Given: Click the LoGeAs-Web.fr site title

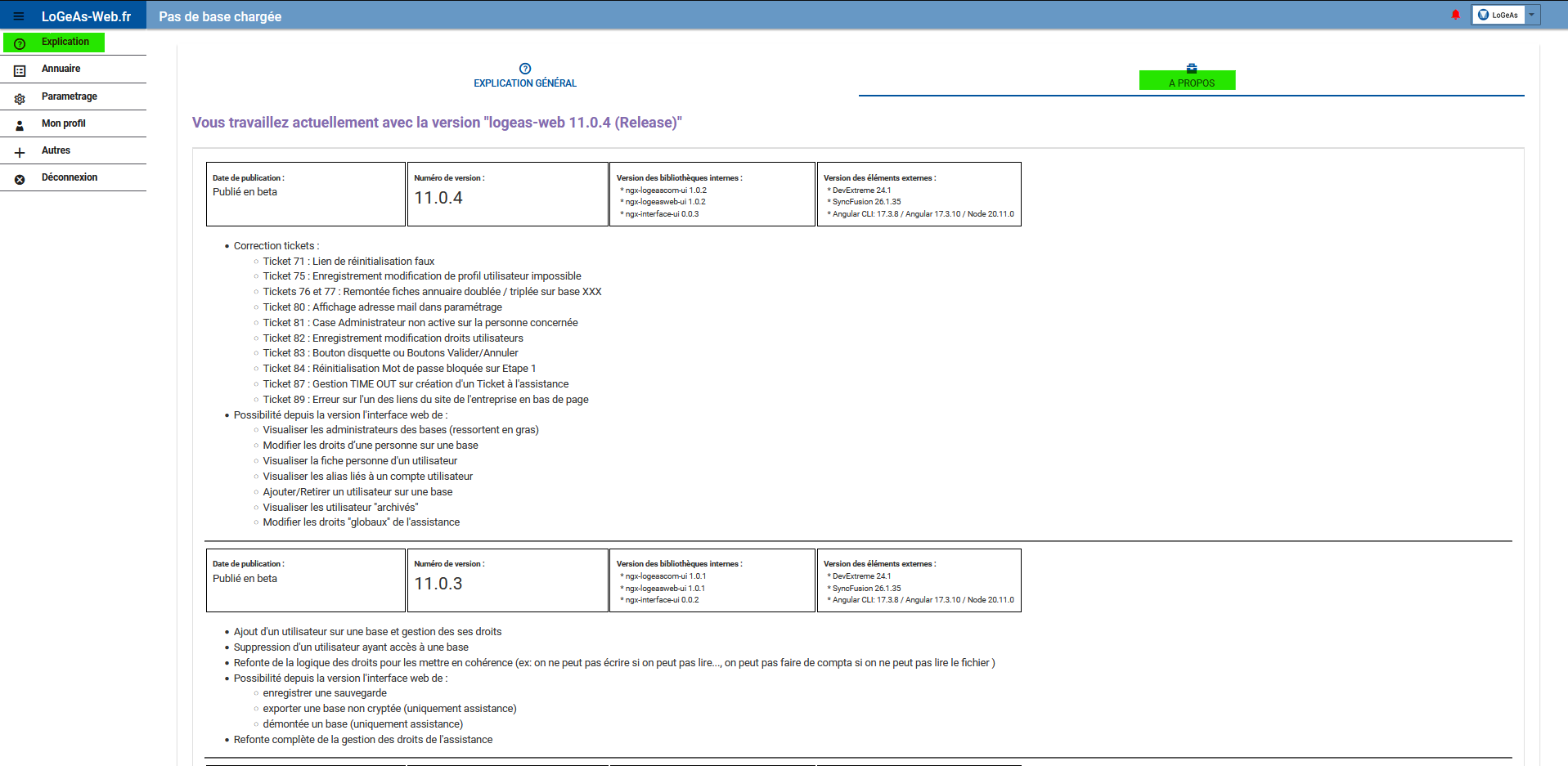Looking at the screenshot, I should (86, 16).
